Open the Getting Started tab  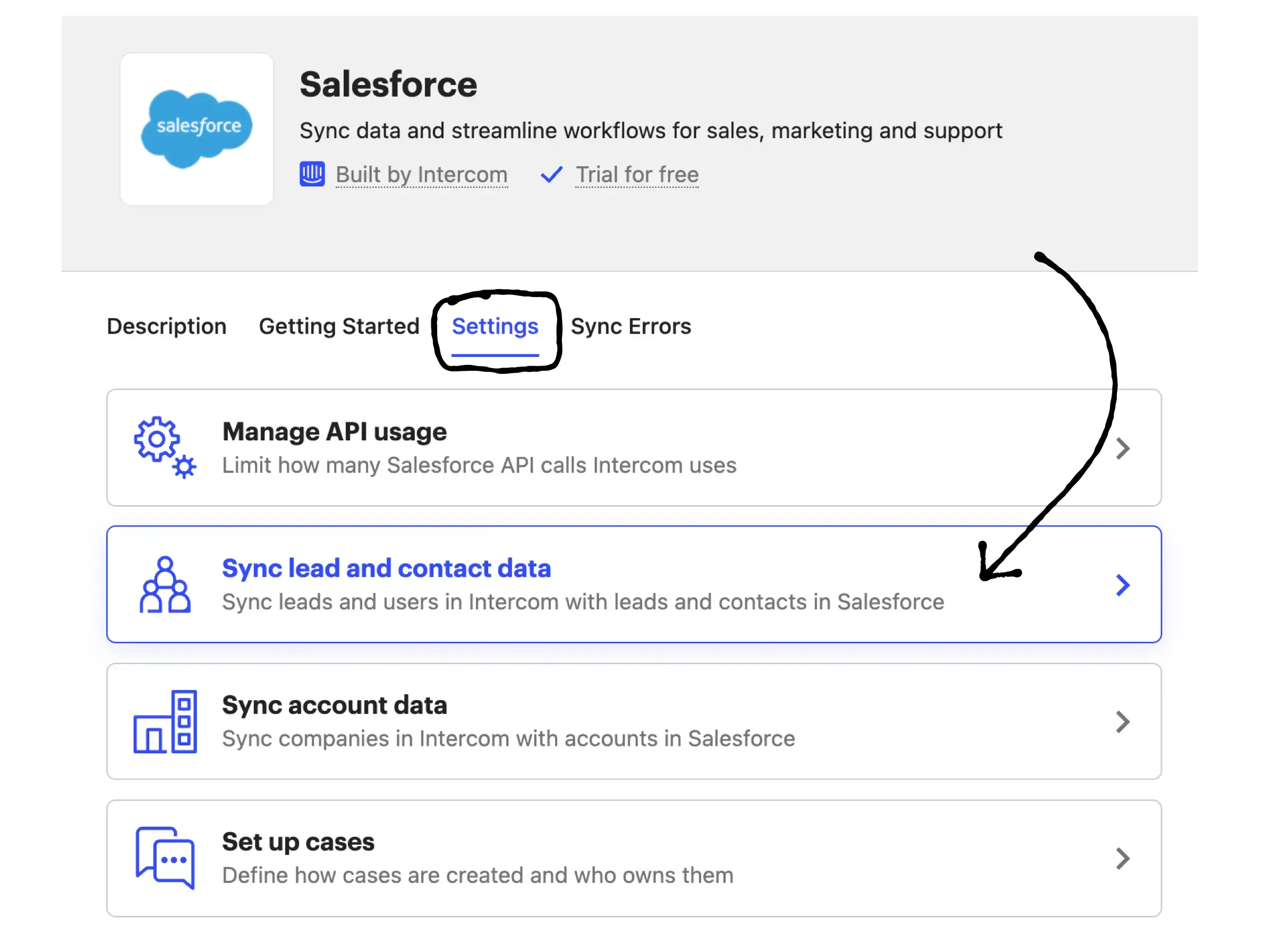pyautogui.click(x=339, y=326)
